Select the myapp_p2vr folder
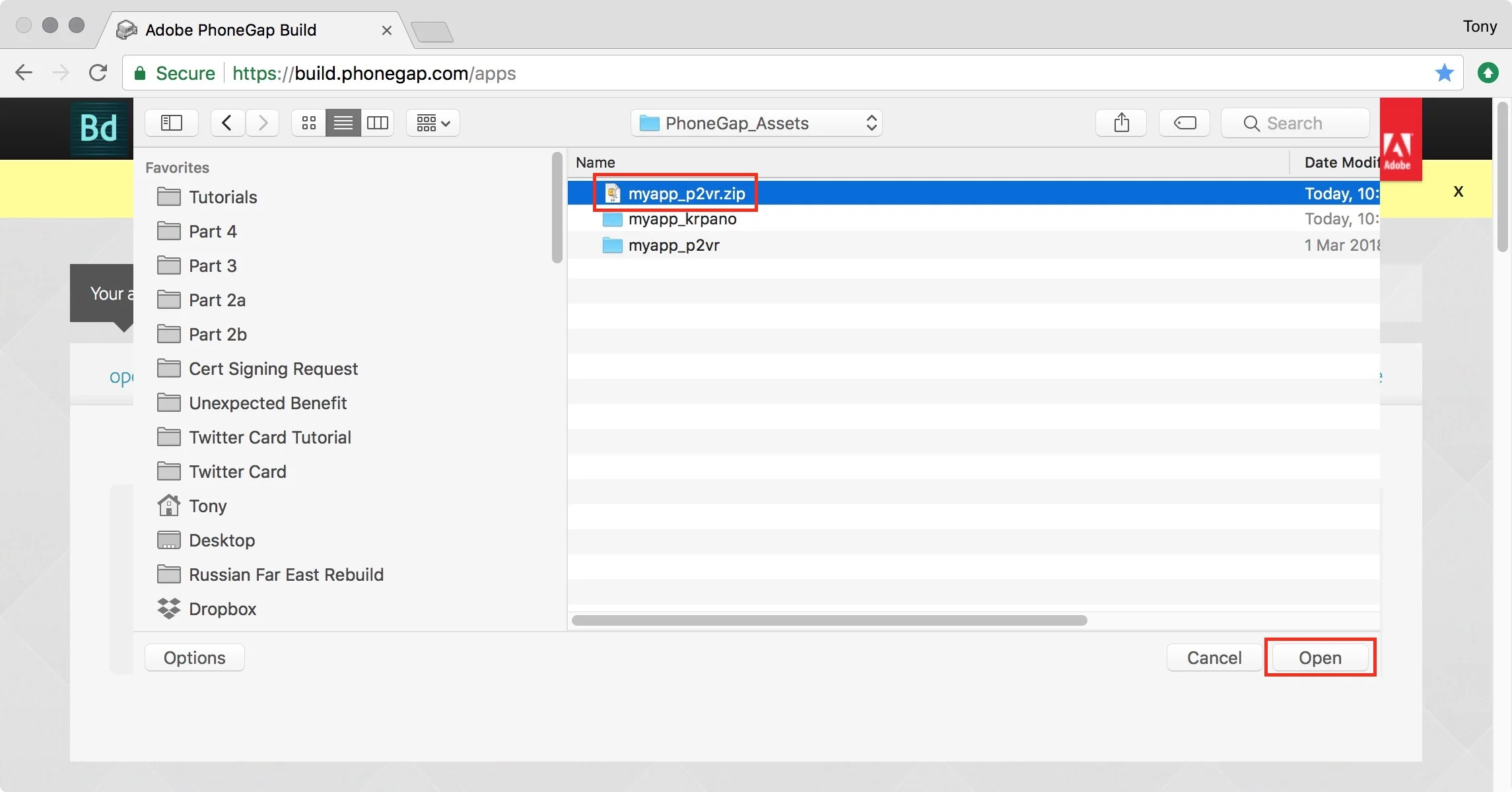 coord(973,245)
